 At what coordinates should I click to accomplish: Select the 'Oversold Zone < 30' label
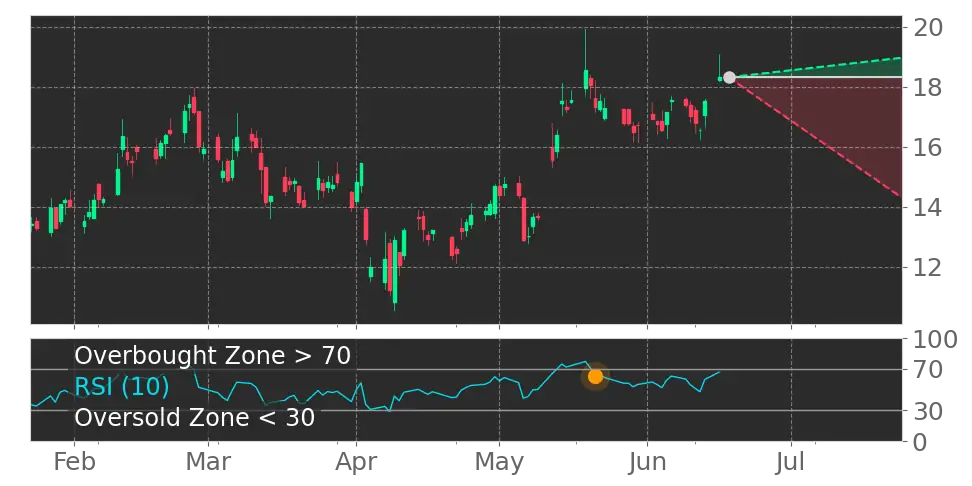[195, 417]
